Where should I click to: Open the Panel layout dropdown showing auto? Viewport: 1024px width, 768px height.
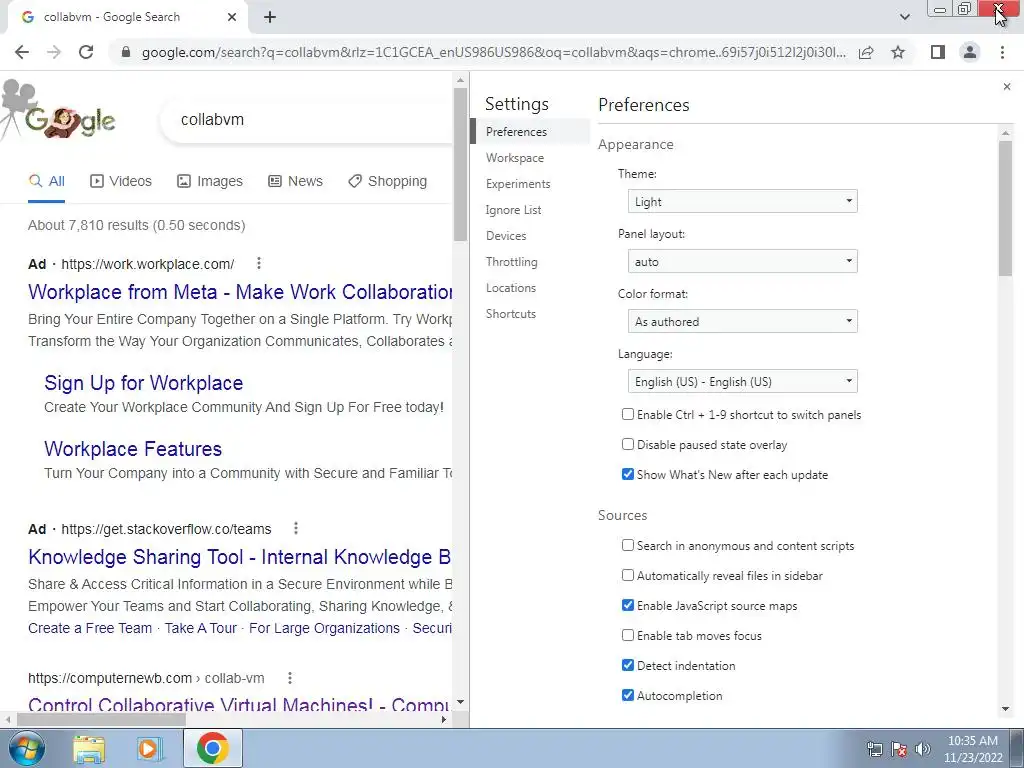(x=743, y=261)
